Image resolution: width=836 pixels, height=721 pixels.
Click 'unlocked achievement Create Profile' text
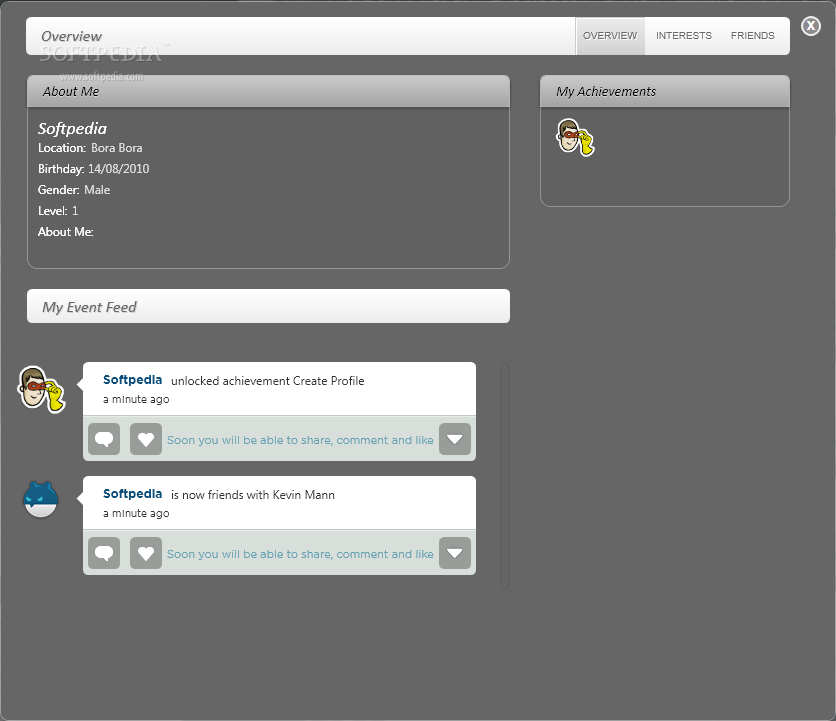pos(268,381)
